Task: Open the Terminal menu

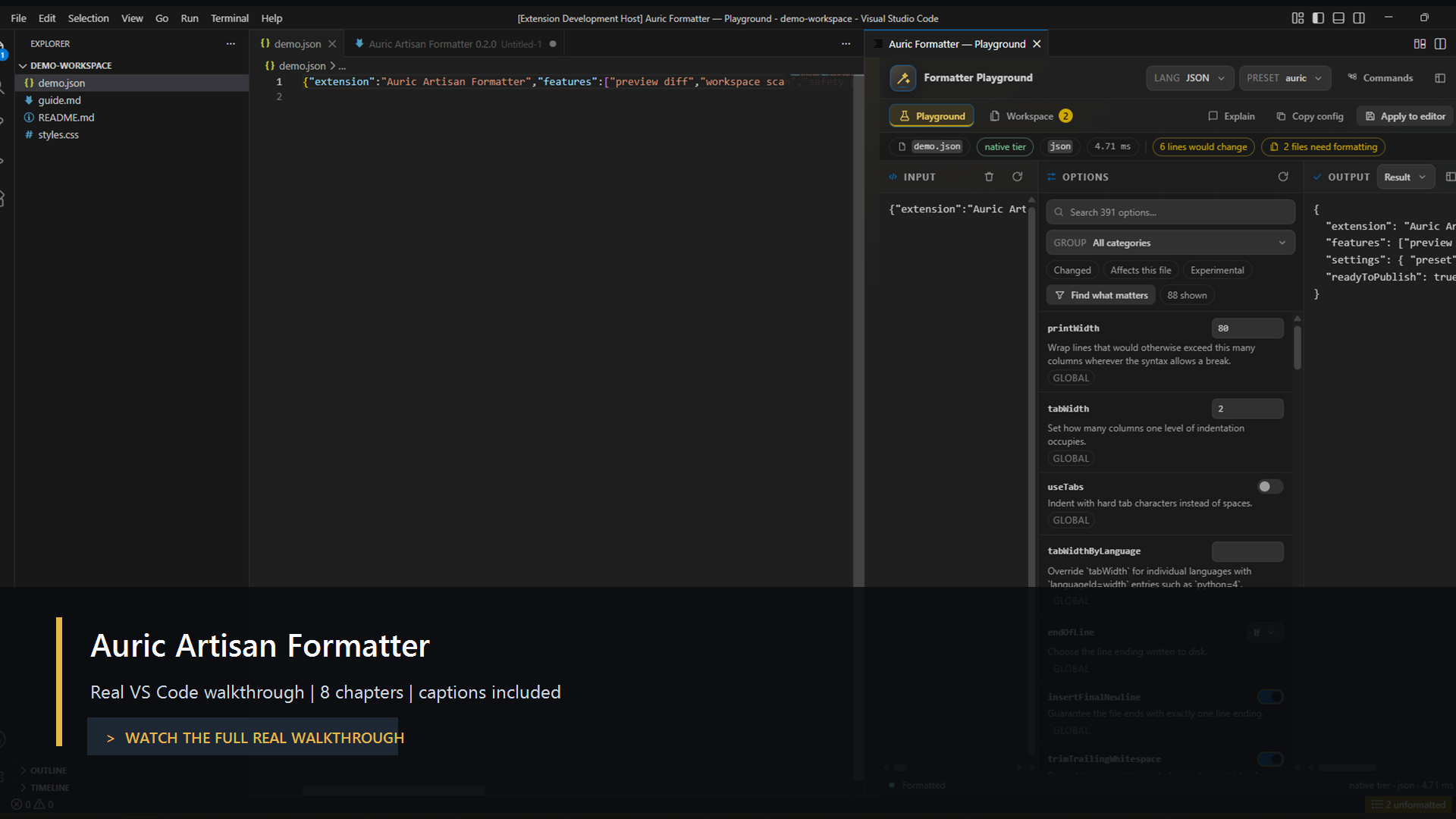Action: (x=229, y=18)
